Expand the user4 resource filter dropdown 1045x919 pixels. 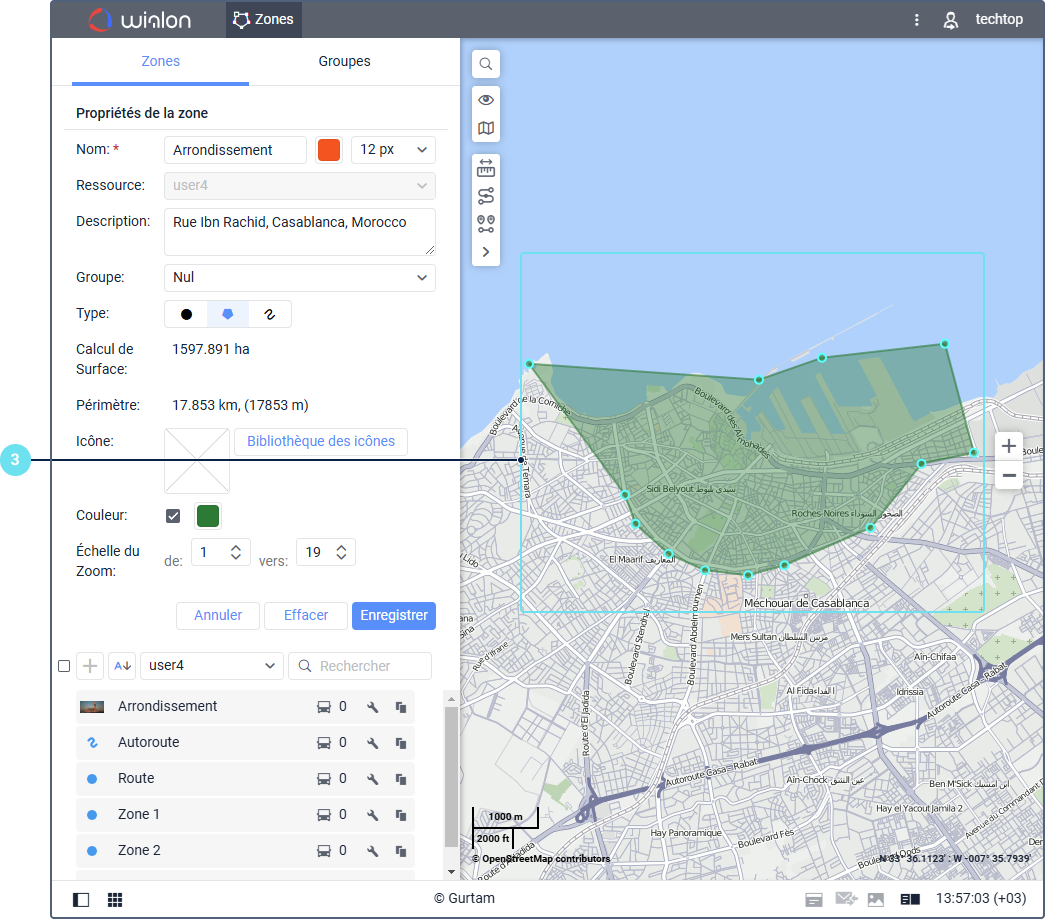point(212,666)
